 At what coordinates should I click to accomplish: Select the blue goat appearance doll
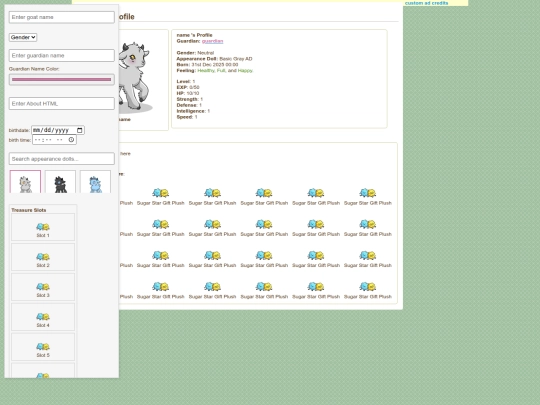click(95, 182)
